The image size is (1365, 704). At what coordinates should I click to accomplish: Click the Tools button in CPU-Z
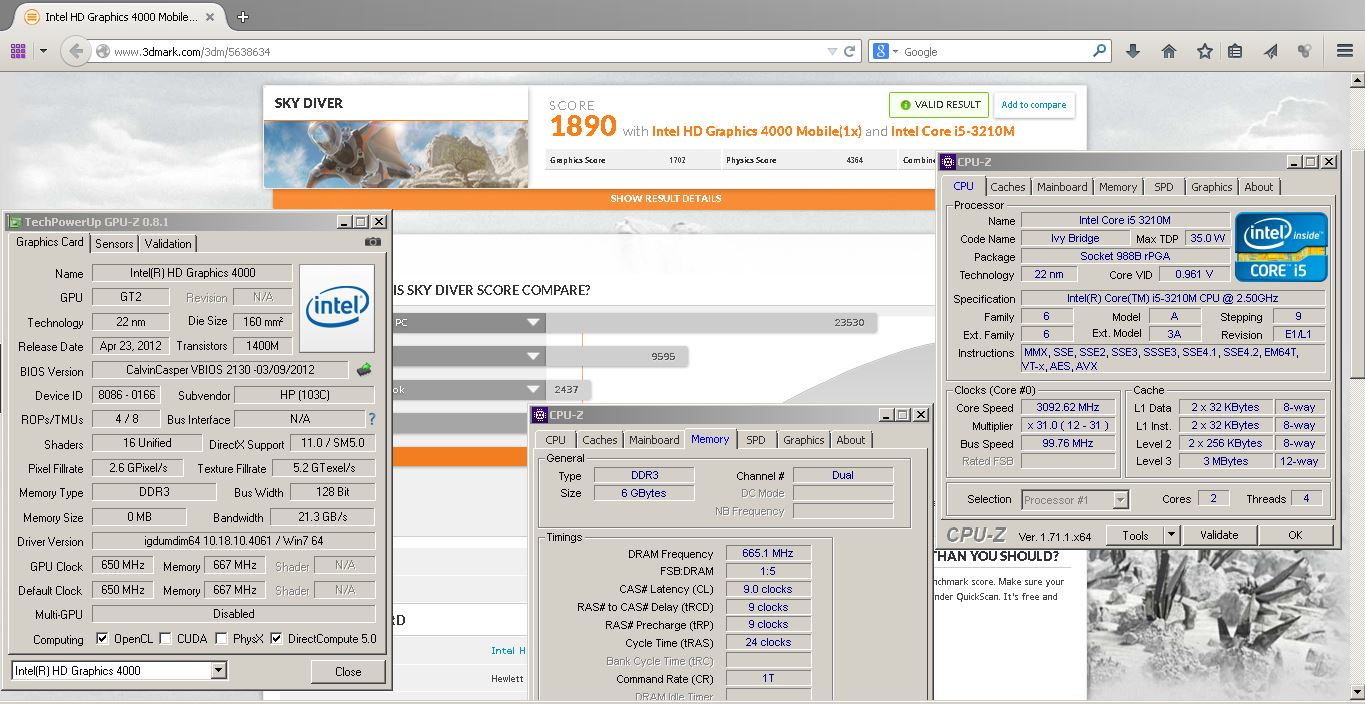[x=1135, y=535]
